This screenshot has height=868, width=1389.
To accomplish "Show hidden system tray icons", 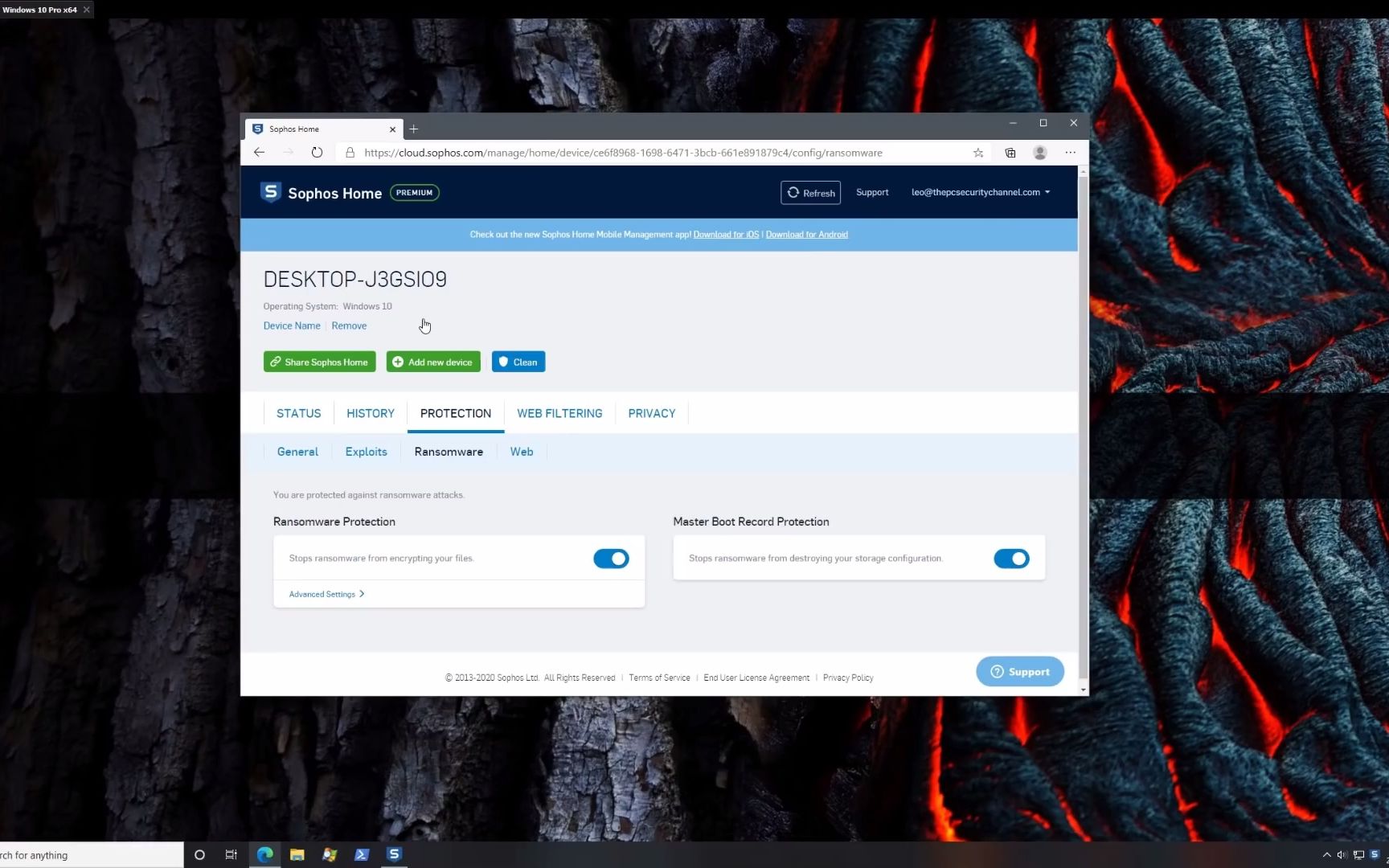I will point(1326,854).
